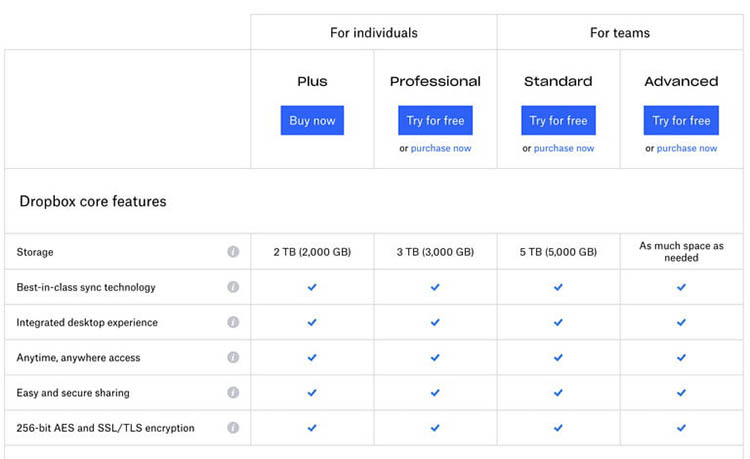Viewport: 750px width, 459px height.
Task: Click info icon beside Anytime, anywhere access
Action: pyautogui.click(x=233, y=357)
